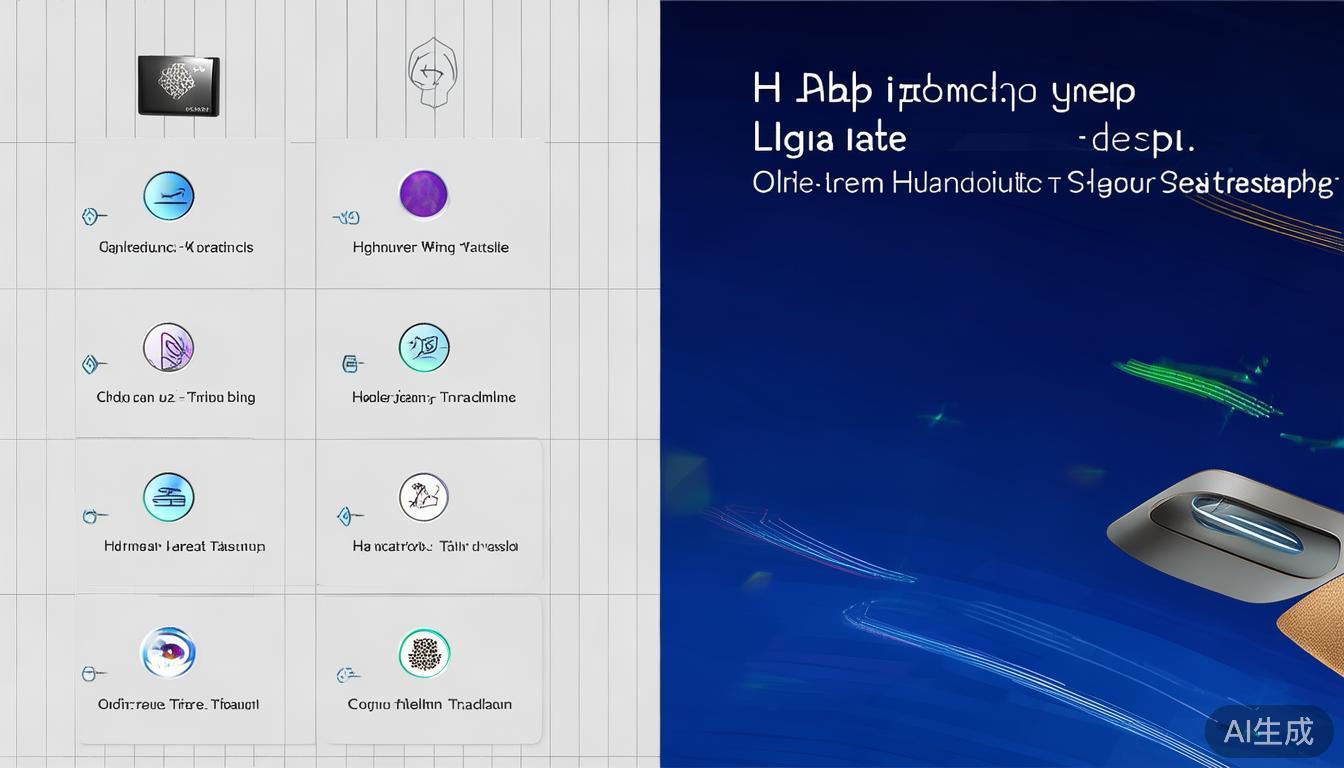Select the purple round icon above Hghnuver Wing

423,194
